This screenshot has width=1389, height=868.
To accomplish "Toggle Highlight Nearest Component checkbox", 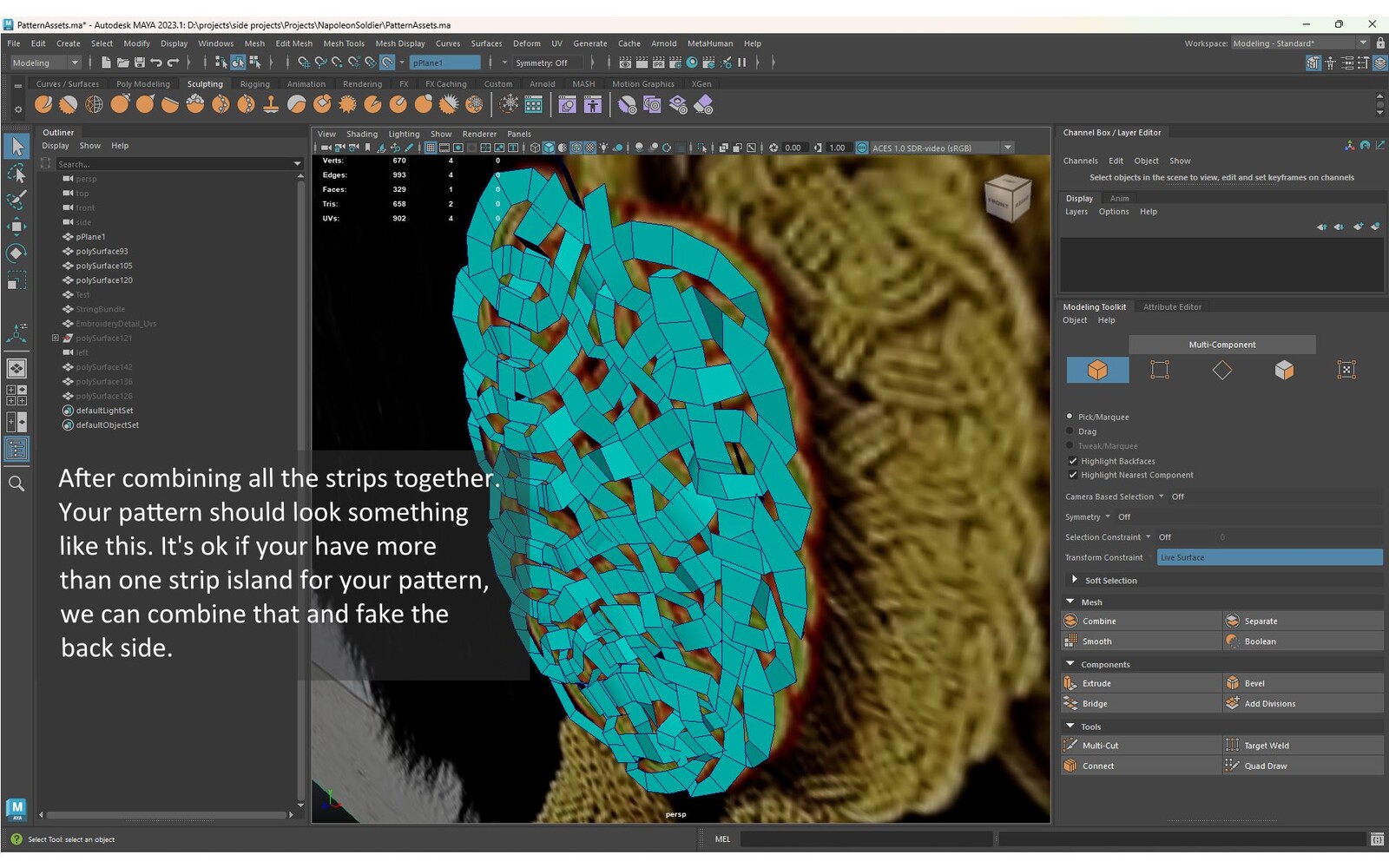I will pyautogui.click(x=1073, y=475).
